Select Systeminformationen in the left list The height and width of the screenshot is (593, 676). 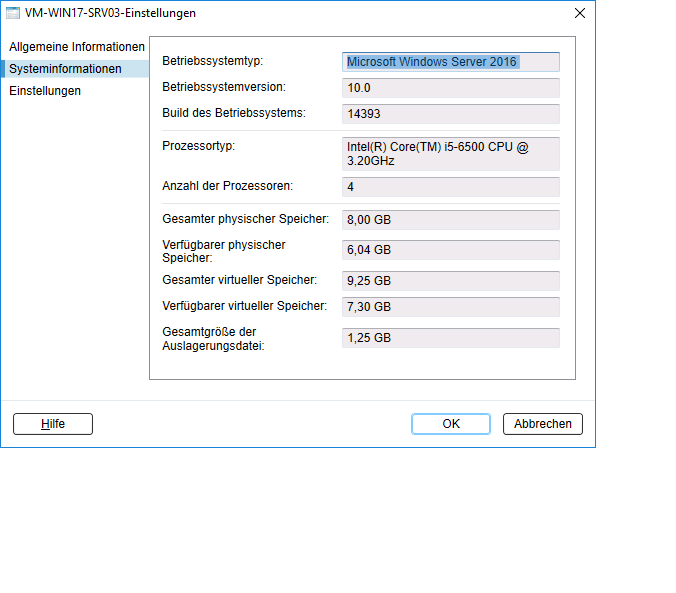(x=65, y=69)
